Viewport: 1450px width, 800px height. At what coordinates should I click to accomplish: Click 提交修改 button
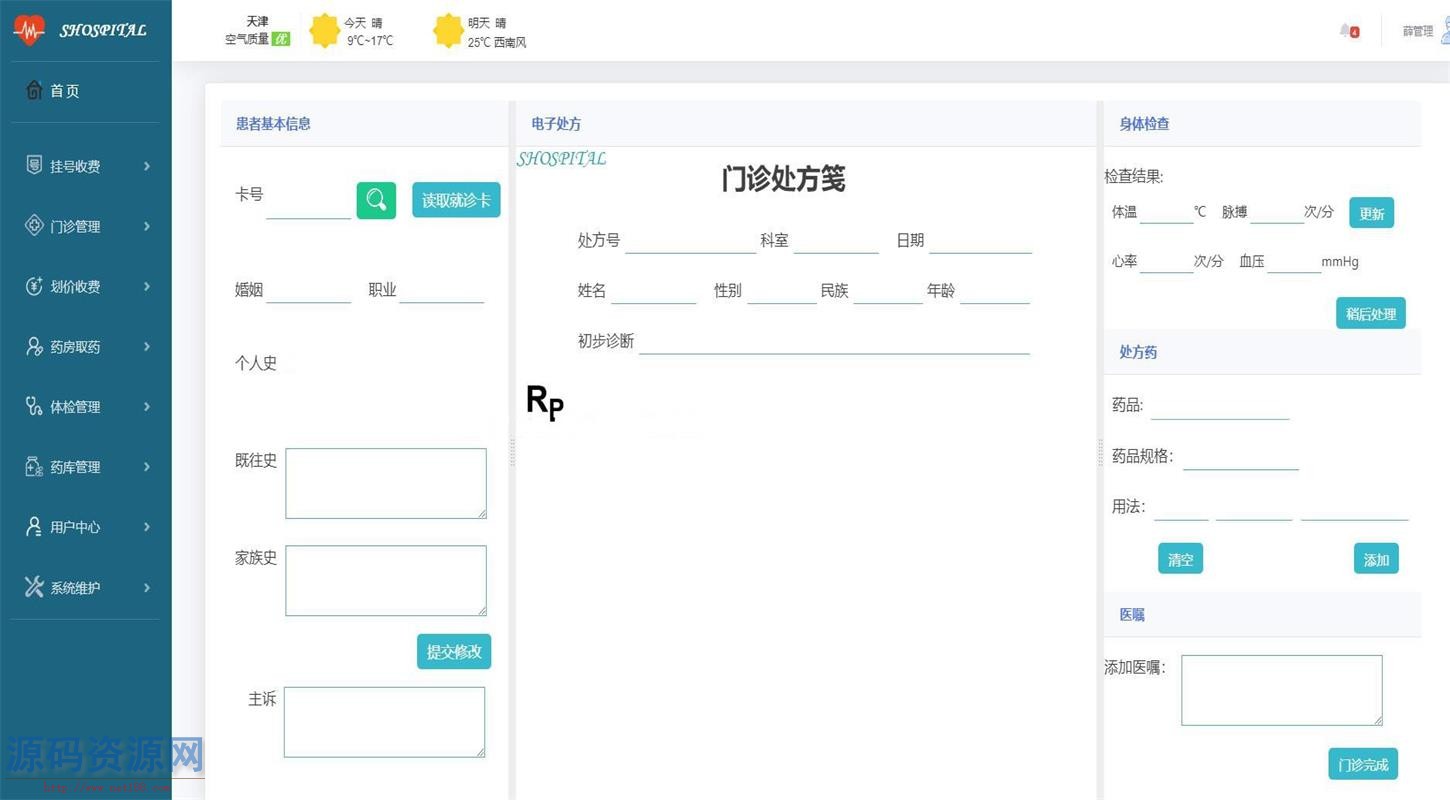454,652
